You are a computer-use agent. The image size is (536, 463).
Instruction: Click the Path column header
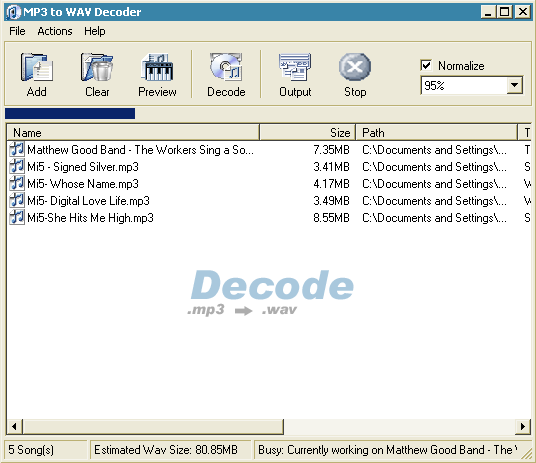(437, 132)
